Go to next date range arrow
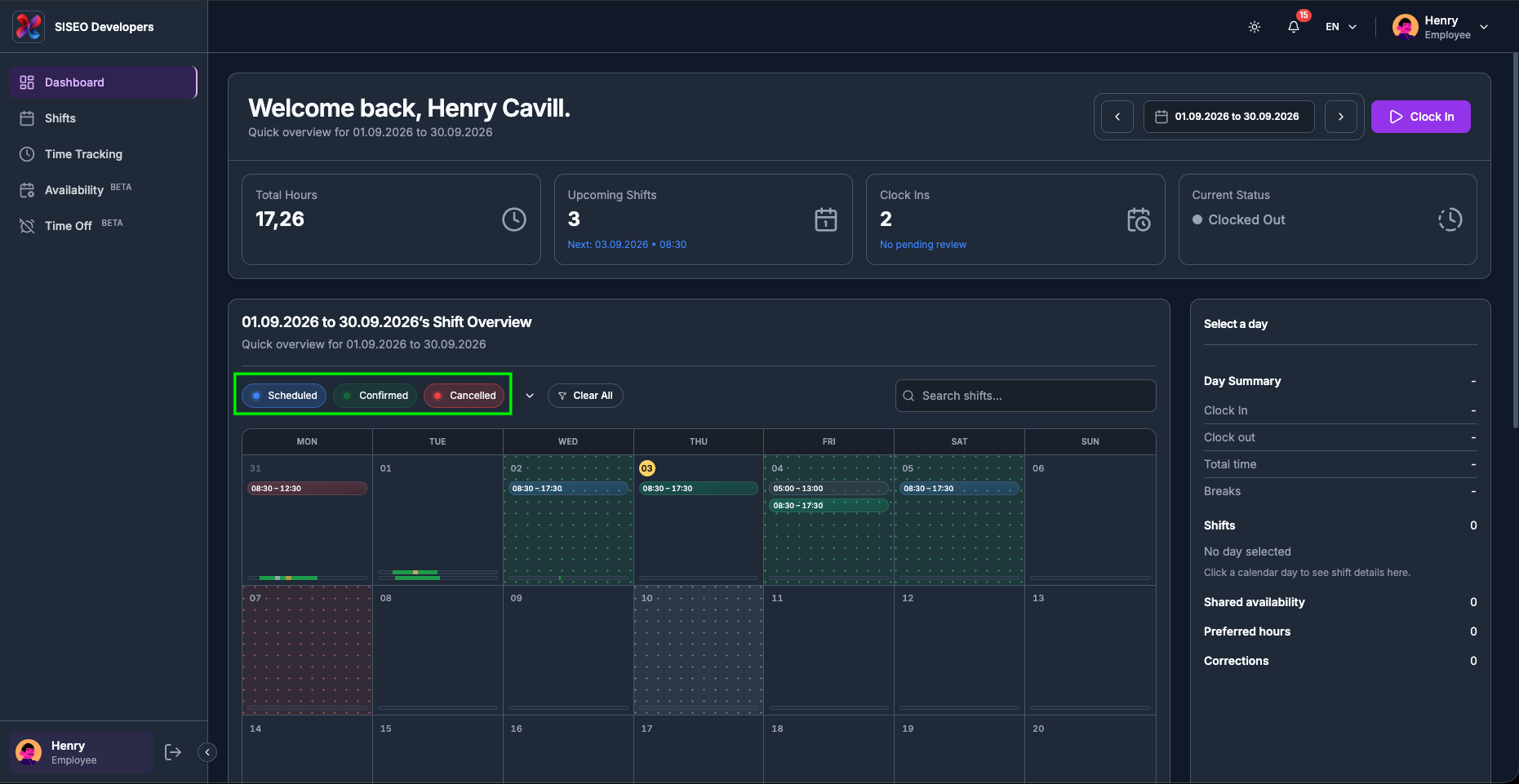1519x784 pixels. [x=1340, y=117]
